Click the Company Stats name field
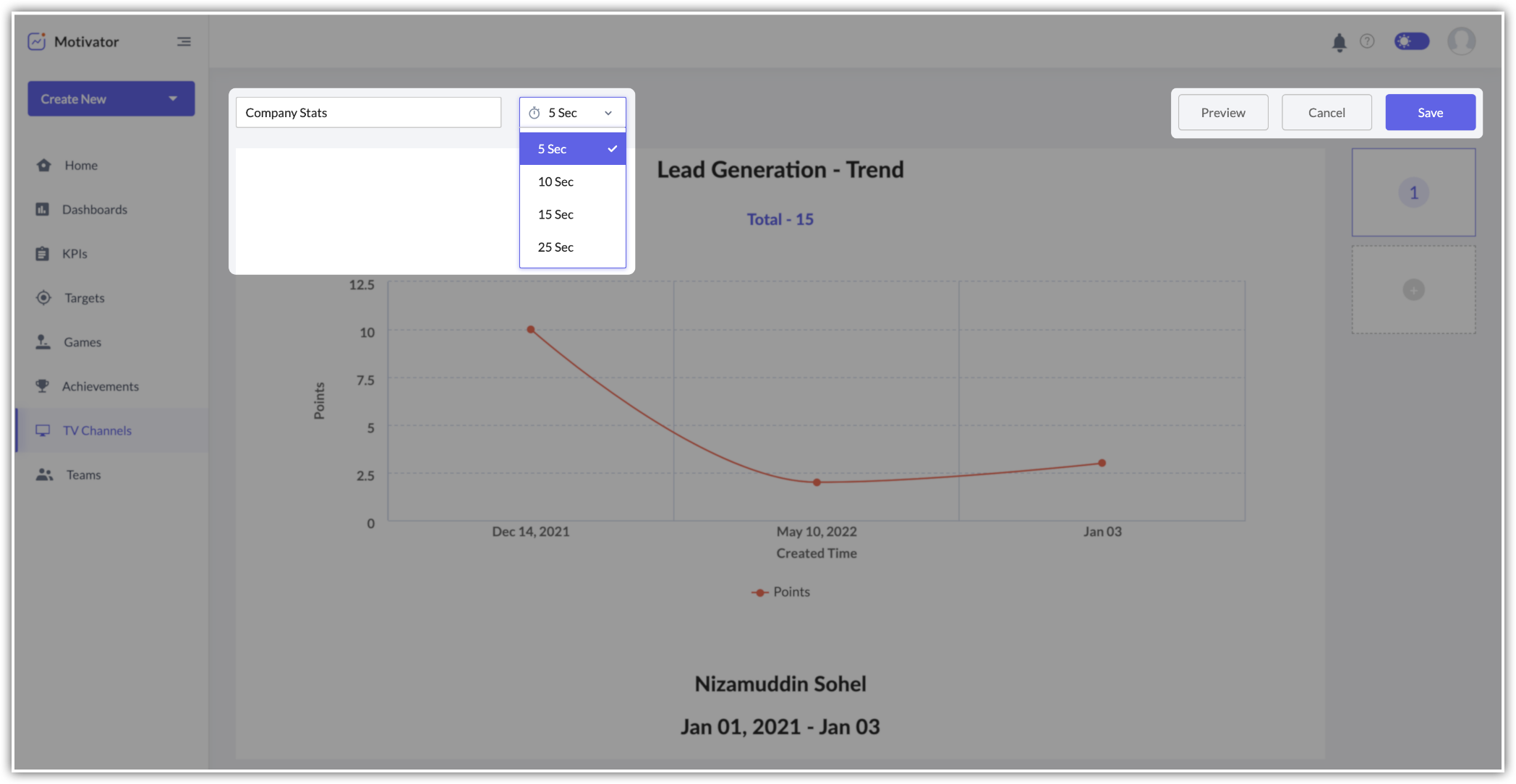This screenshot has width=1516, height=784. coord(368,113)
